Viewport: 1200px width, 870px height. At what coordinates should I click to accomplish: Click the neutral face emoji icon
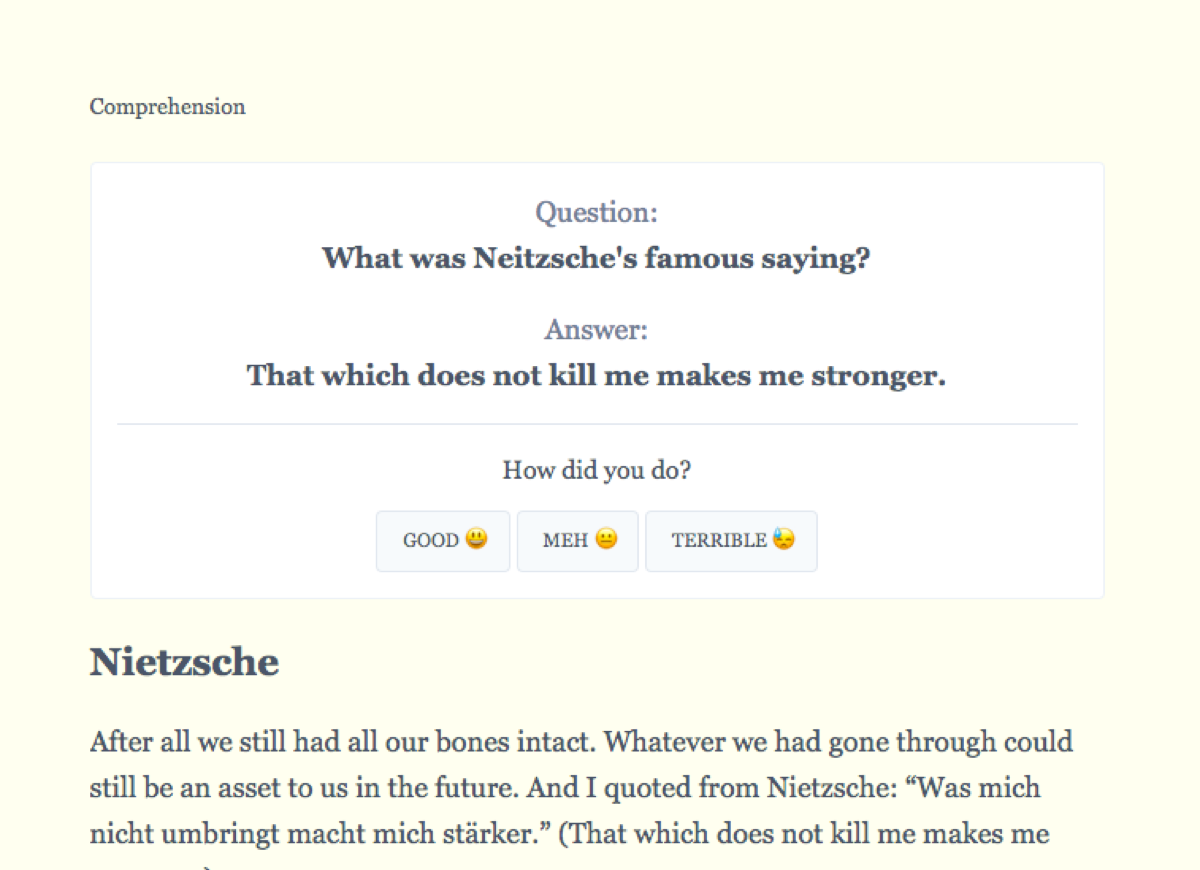point(606,539)
